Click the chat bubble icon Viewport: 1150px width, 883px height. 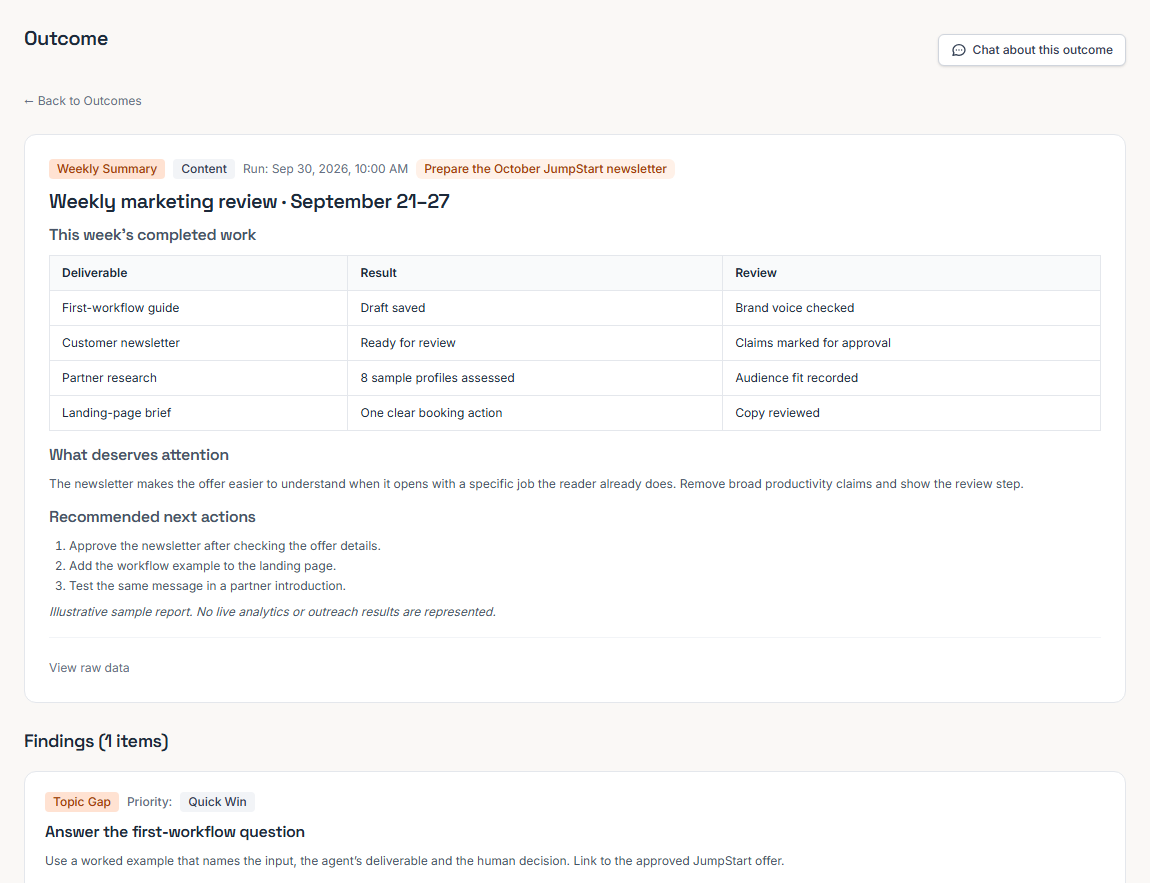pos(959,50)
